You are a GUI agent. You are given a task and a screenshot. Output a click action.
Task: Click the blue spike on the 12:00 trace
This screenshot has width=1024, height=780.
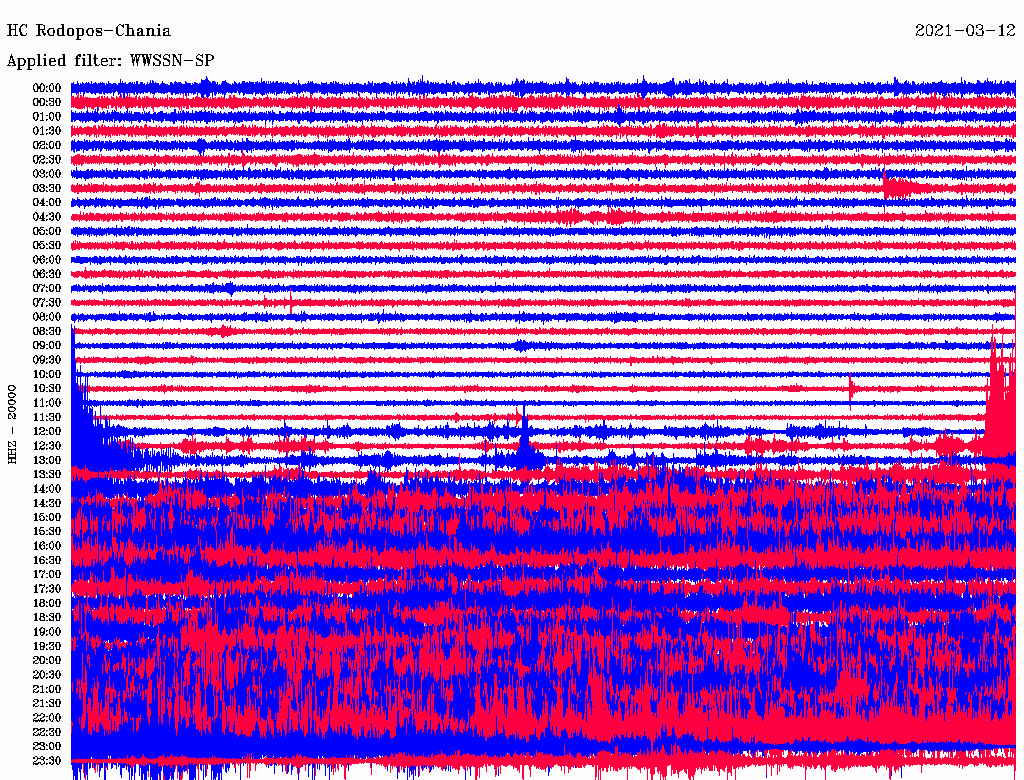[x=524, y=434]
